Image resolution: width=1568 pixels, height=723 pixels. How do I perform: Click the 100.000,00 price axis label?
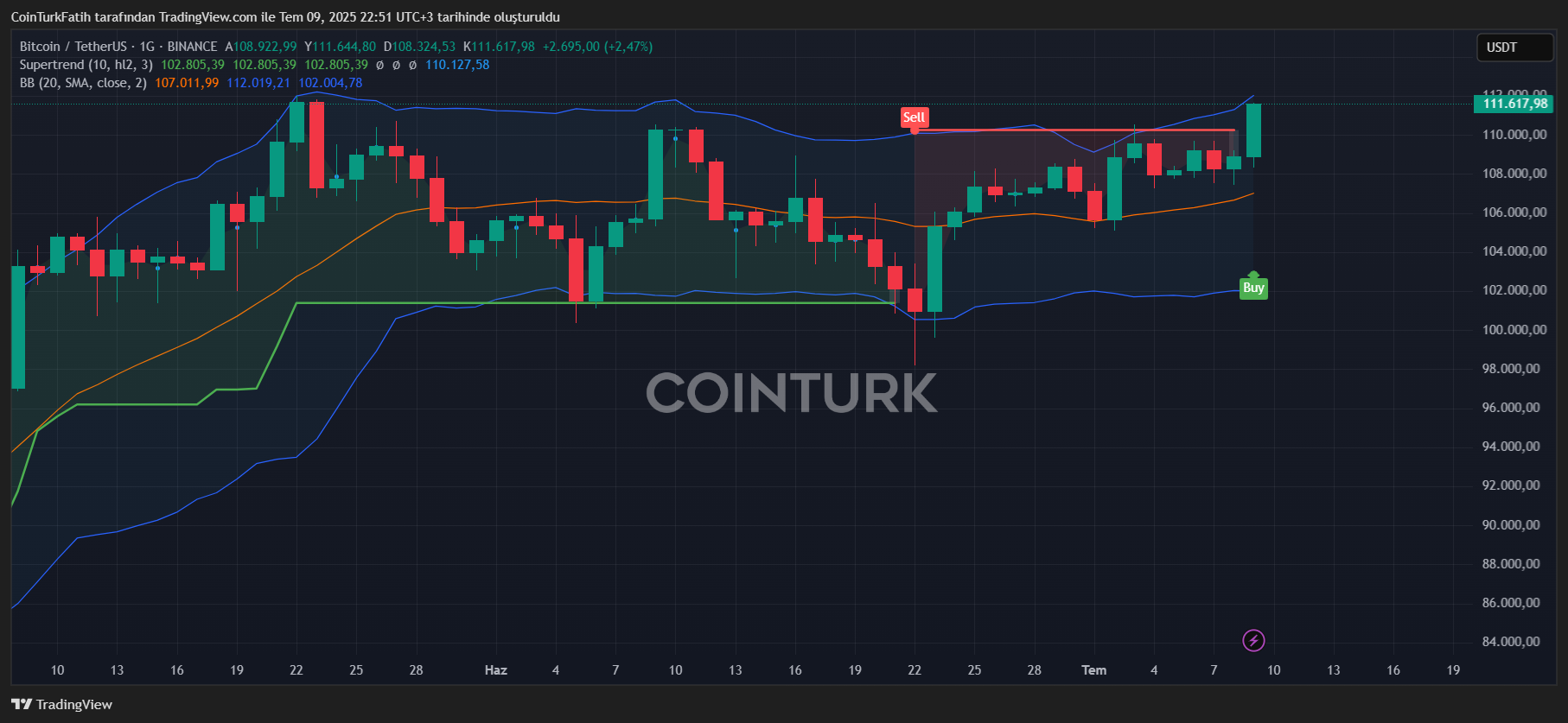(x=1514, y=329)
